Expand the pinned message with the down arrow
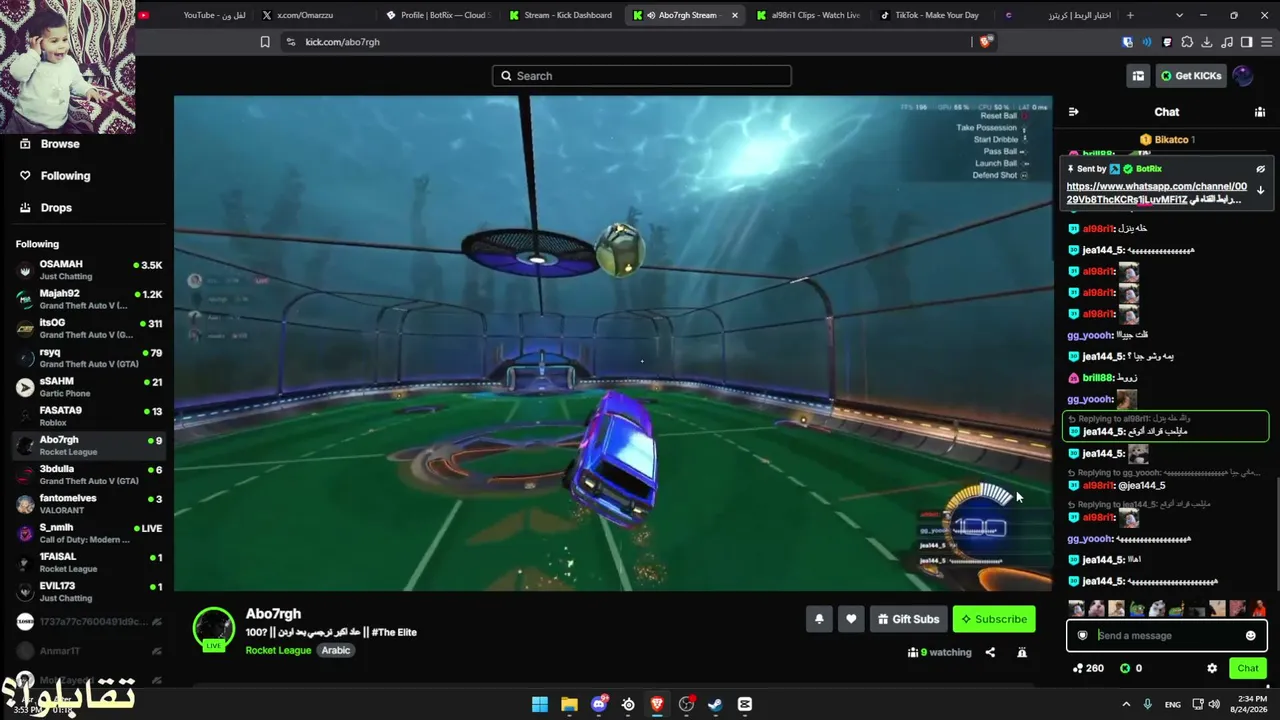The height and width of the screenshot is (720, 1280). (x=1260, y=190)
